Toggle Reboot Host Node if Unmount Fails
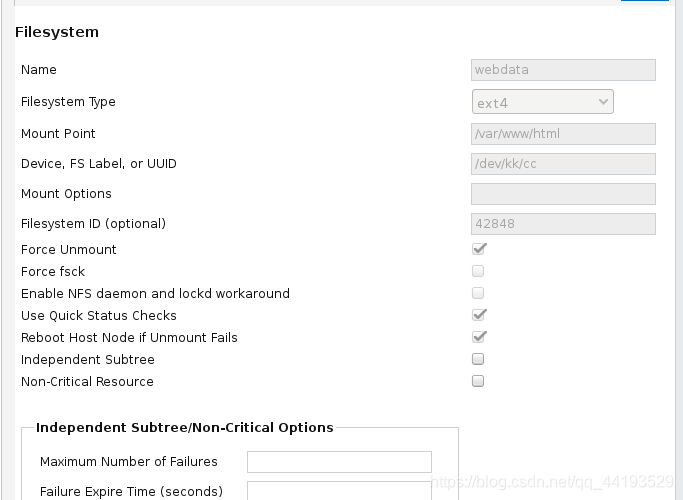683x500 pixels. tap(478, 337)
